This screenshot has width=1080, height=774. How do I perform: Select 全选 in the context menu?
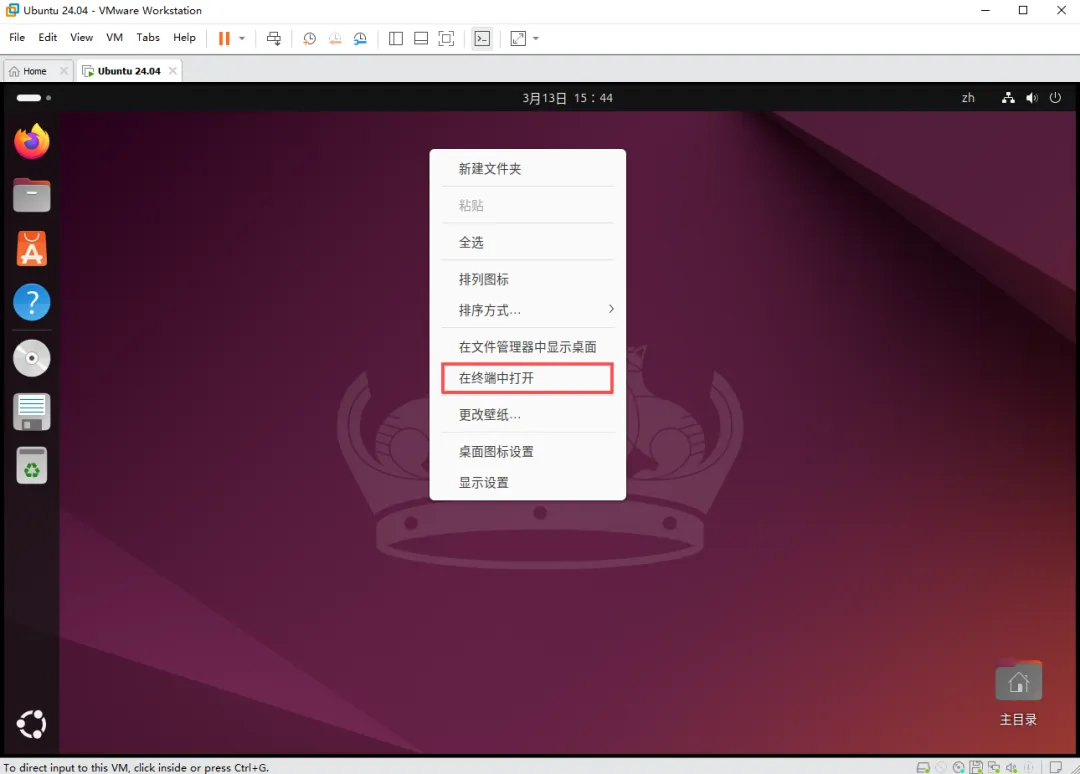coord(528,242)
